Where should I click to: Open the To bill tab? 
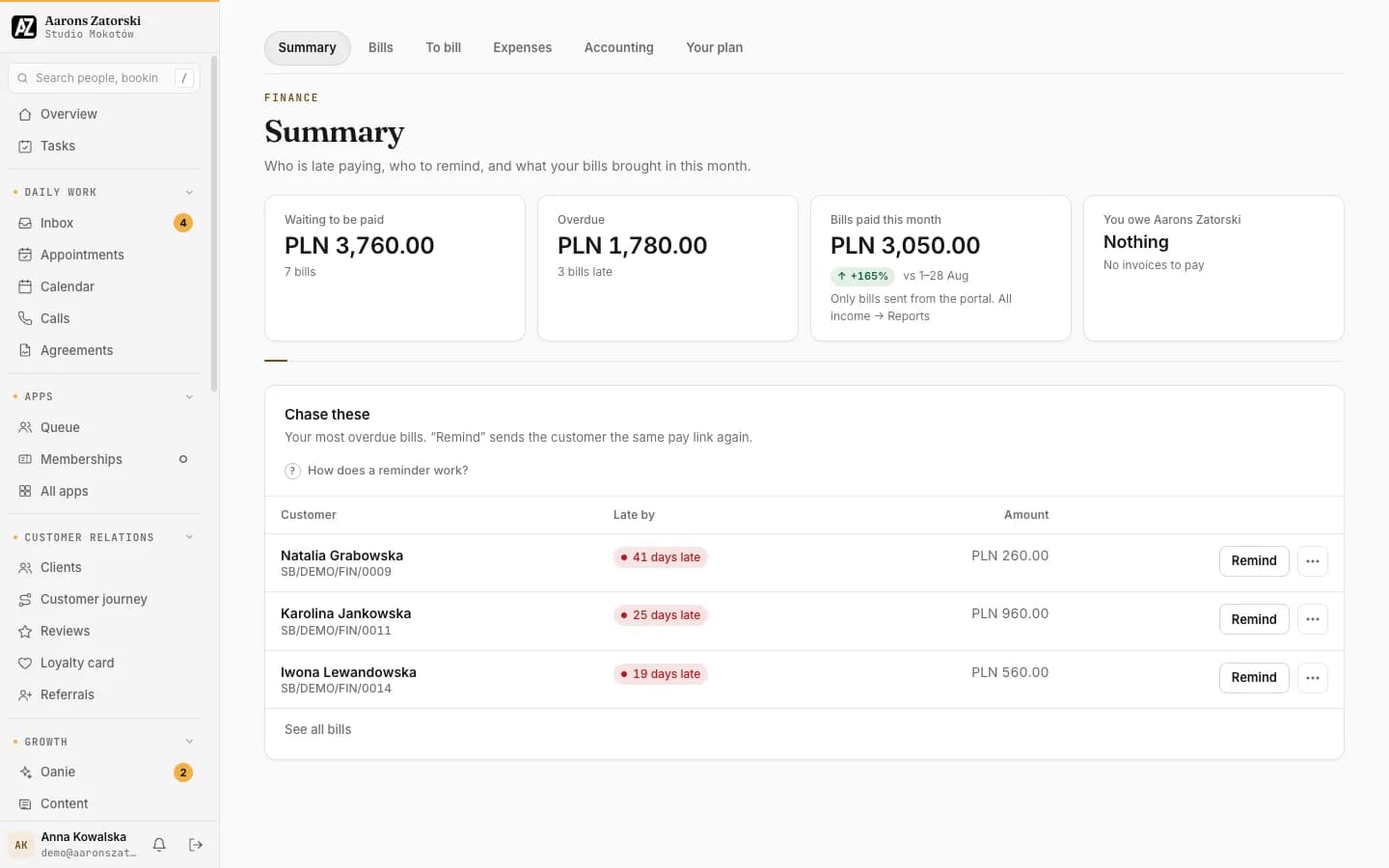443,48
